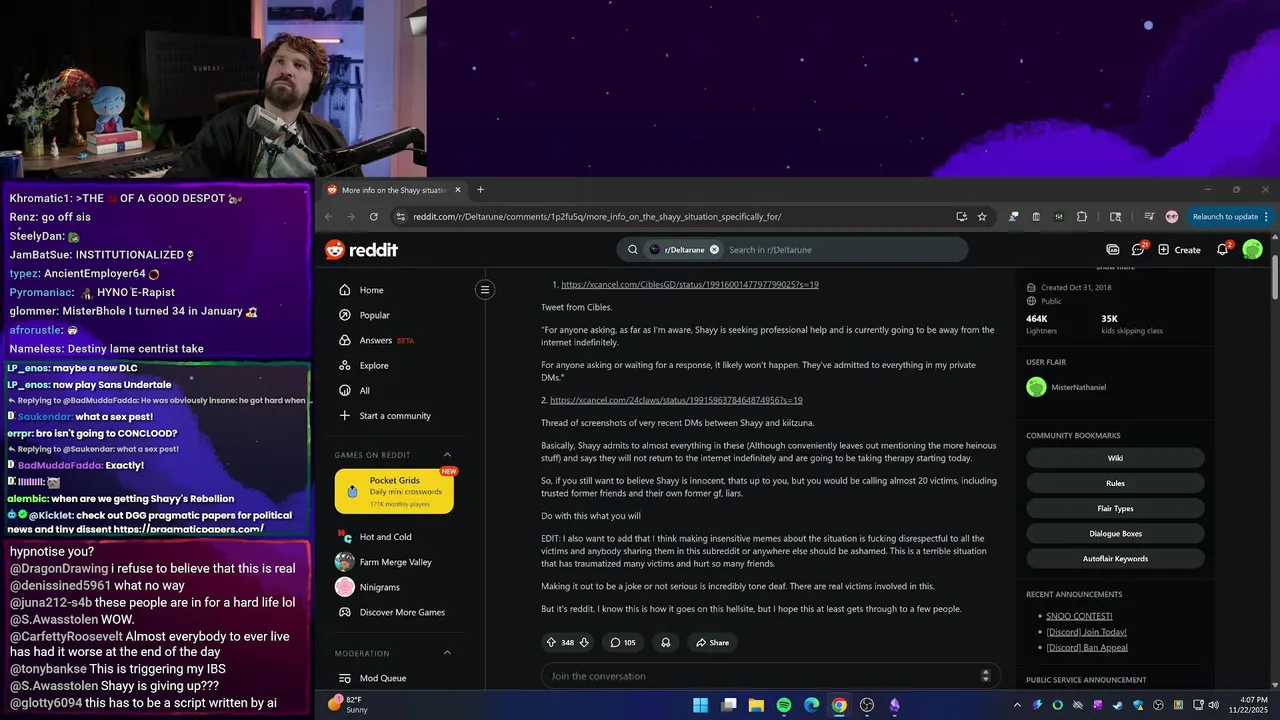Screen dimensions: 1280x720
Task: Install app icon in address bar
Action: (961, 216)
